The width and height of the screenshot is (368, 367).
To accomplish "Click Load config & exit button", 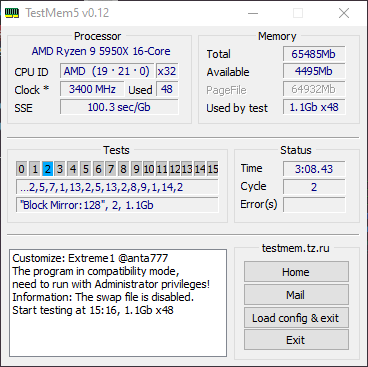I will [296, 318].
